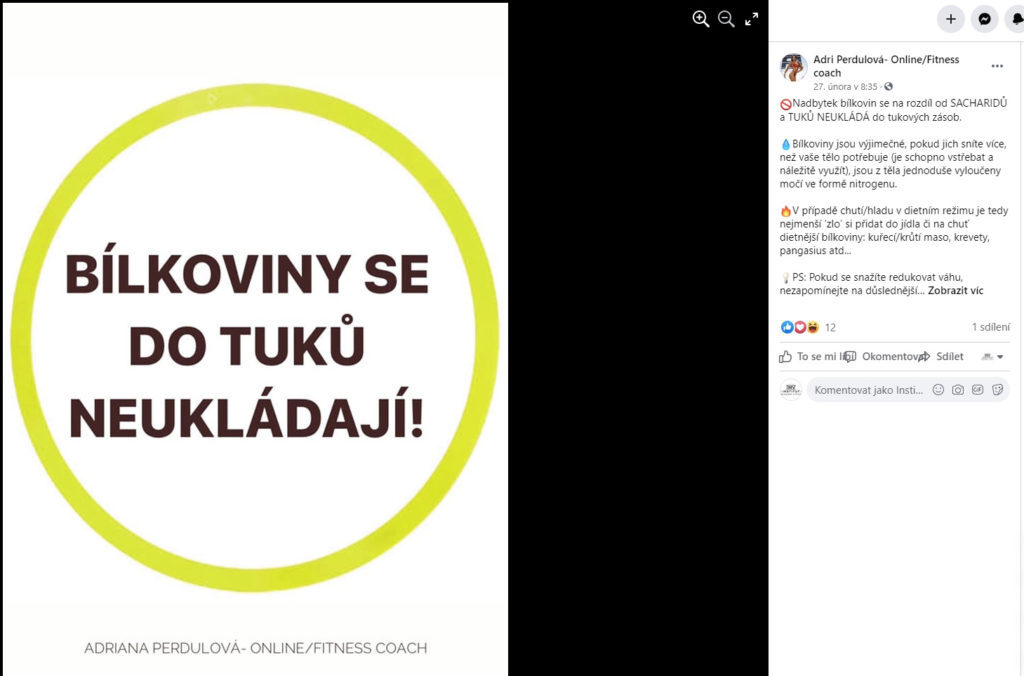Open post options three-dot menu
This screenshot has height=676, width=1024.
[x=997, y=66]
